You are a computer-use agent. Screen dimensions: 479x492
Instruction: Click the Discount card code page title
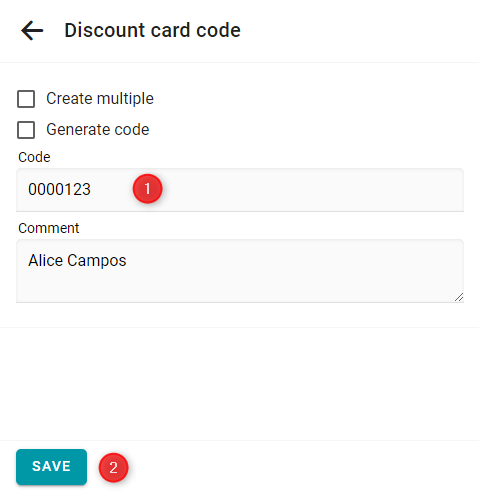pyautogui.click(x=152, y=30)
